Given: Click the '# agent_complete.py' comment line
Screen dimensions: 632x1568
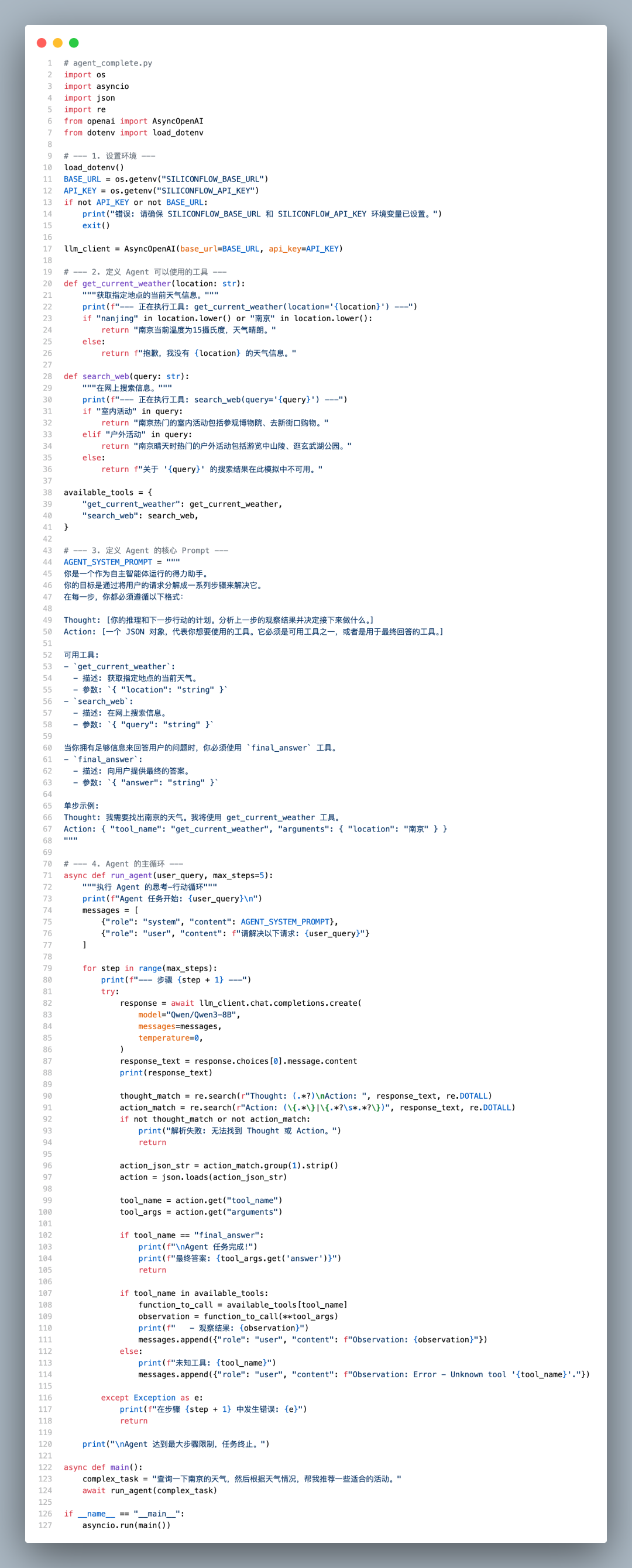Looking at the screenshot, I should click(x=108, y=63).
